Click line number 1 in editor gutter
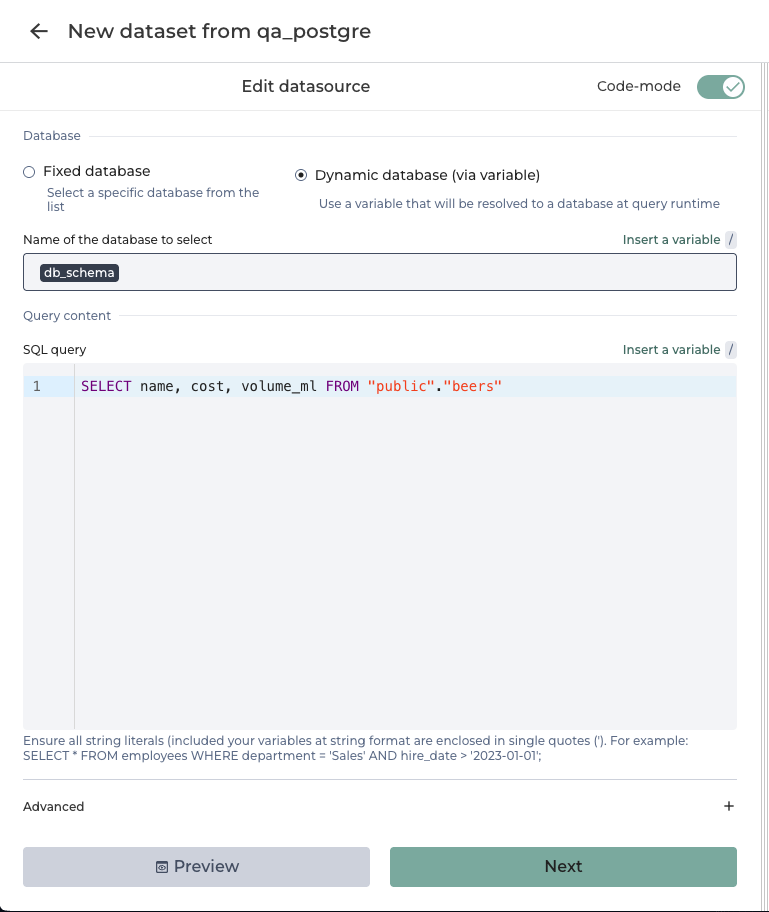Screen dimensions: 769x912 click(37, 386)
